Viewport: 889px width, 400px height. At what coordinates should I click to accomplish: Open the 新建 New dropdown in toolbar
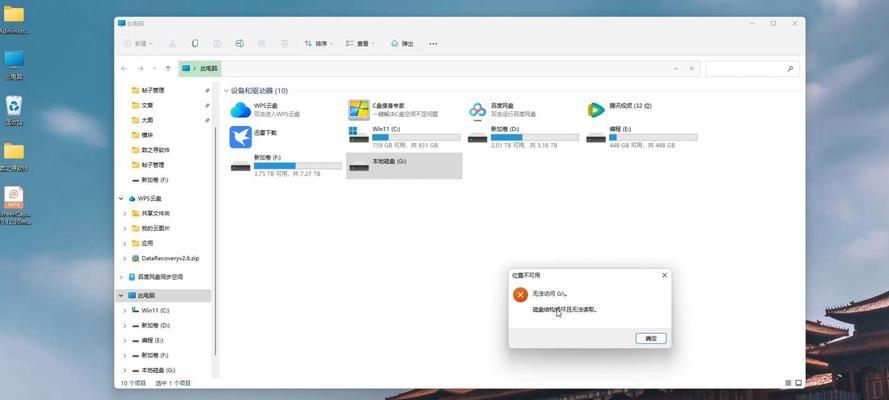138,44
